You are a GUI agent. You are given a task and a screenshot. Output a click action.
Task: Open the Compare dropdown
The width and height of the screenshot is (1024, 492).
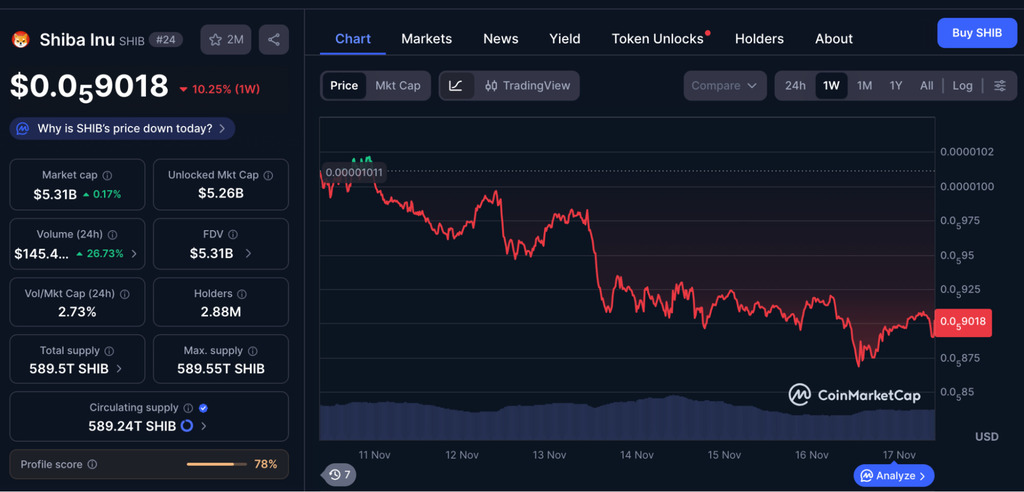tap(725, 86)
